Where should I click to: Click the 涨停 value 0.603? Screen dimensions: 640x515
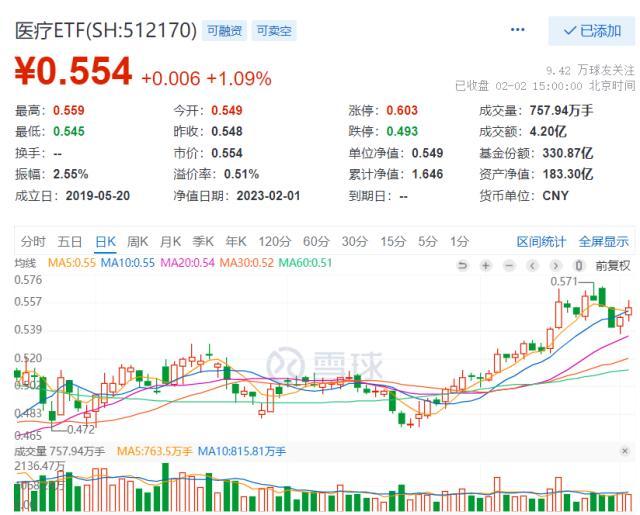402,110
